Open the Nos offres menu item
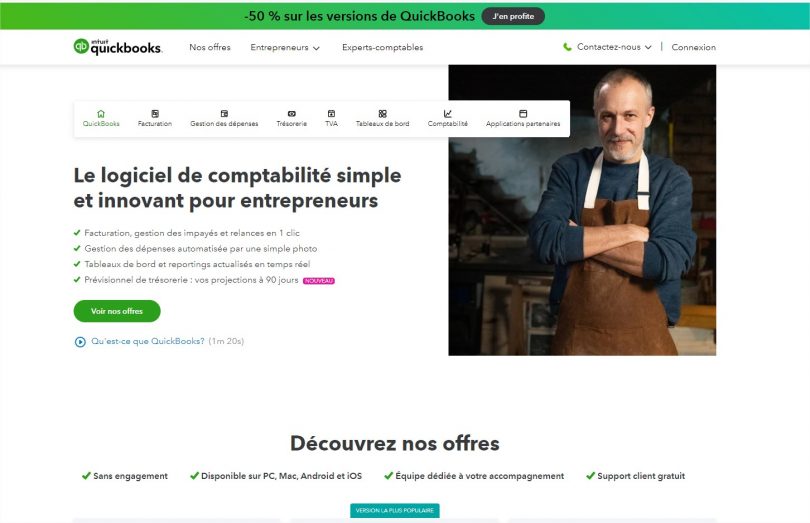 210,47
